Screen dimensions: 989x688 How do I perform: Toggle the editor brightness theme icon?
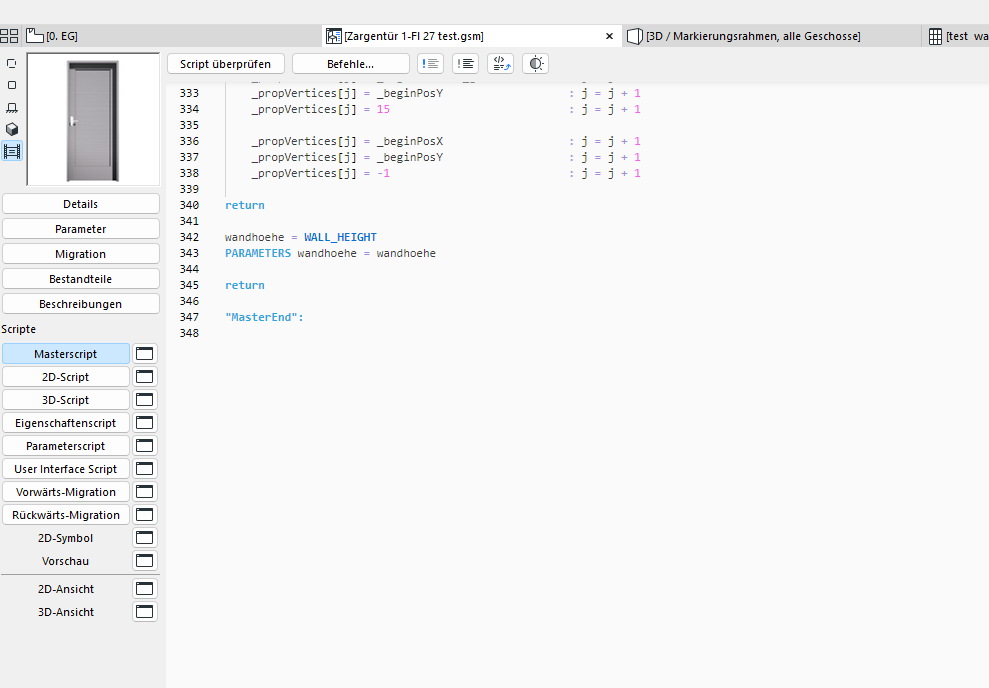click(535, 64)
